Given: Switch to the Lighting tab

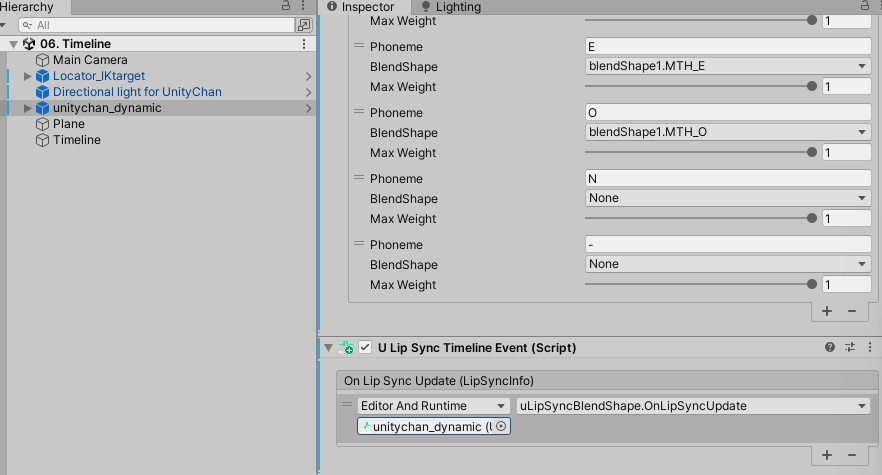Looking at the screenshot, I should coord(451,7).
